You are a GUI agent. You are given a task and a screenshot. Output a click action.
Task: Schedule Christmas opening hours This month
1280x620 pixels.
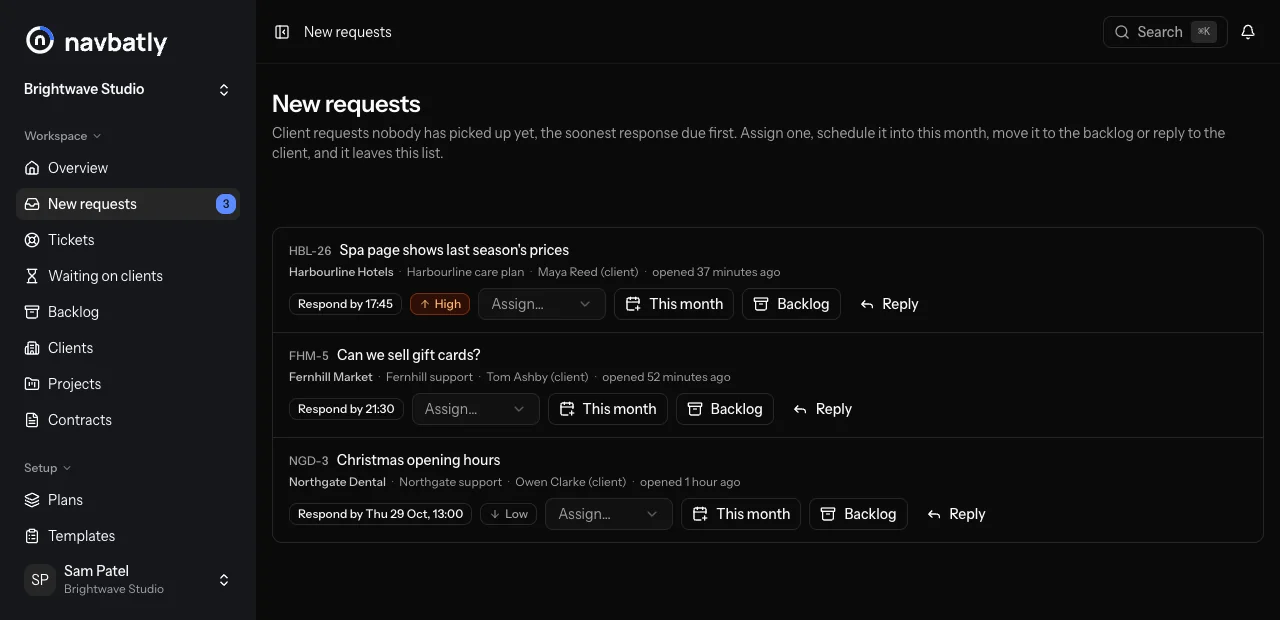click(741, 514)
